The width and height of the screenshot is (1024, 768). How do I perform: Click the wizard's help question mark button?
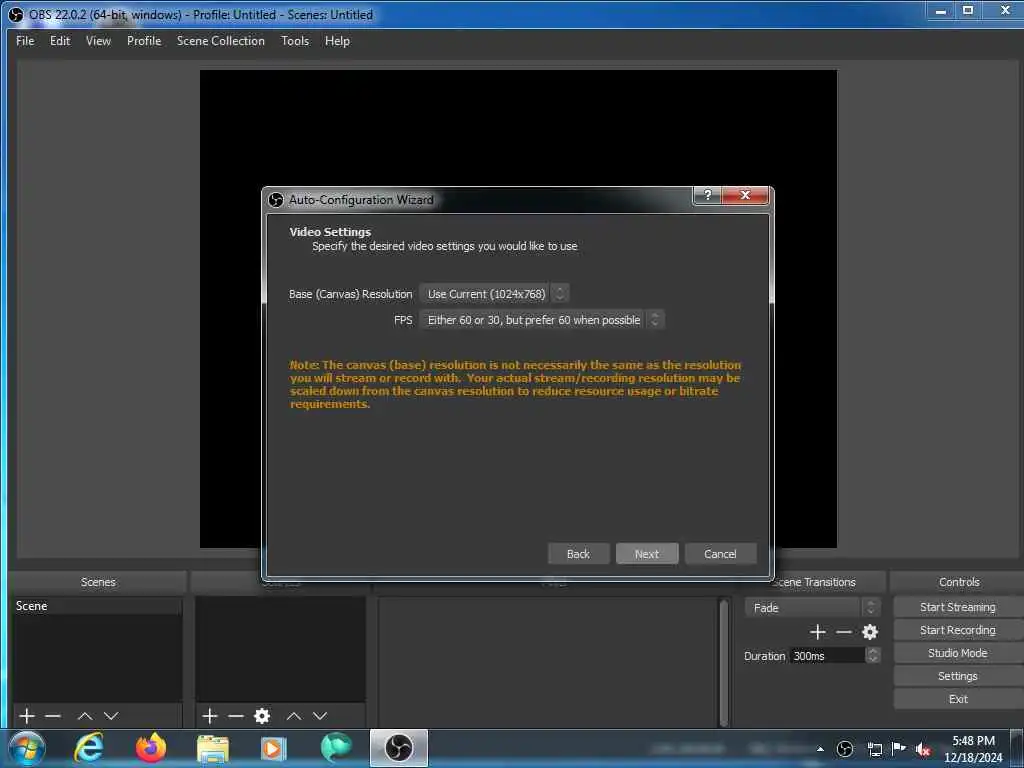(707, 195)
